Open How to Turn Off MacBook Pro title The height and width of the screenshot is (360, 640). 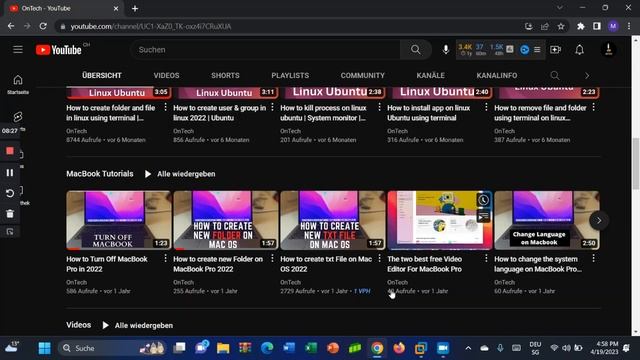click(x=107, y=264)
